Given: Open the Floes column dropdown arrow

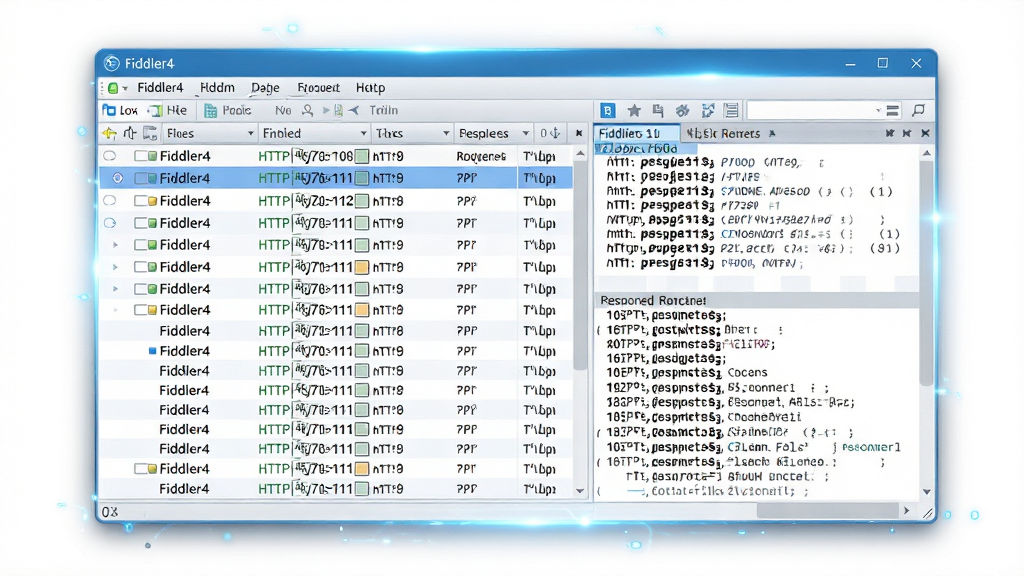Looking at the screenshot, I should pyautogui.click(x=250, y=133).
